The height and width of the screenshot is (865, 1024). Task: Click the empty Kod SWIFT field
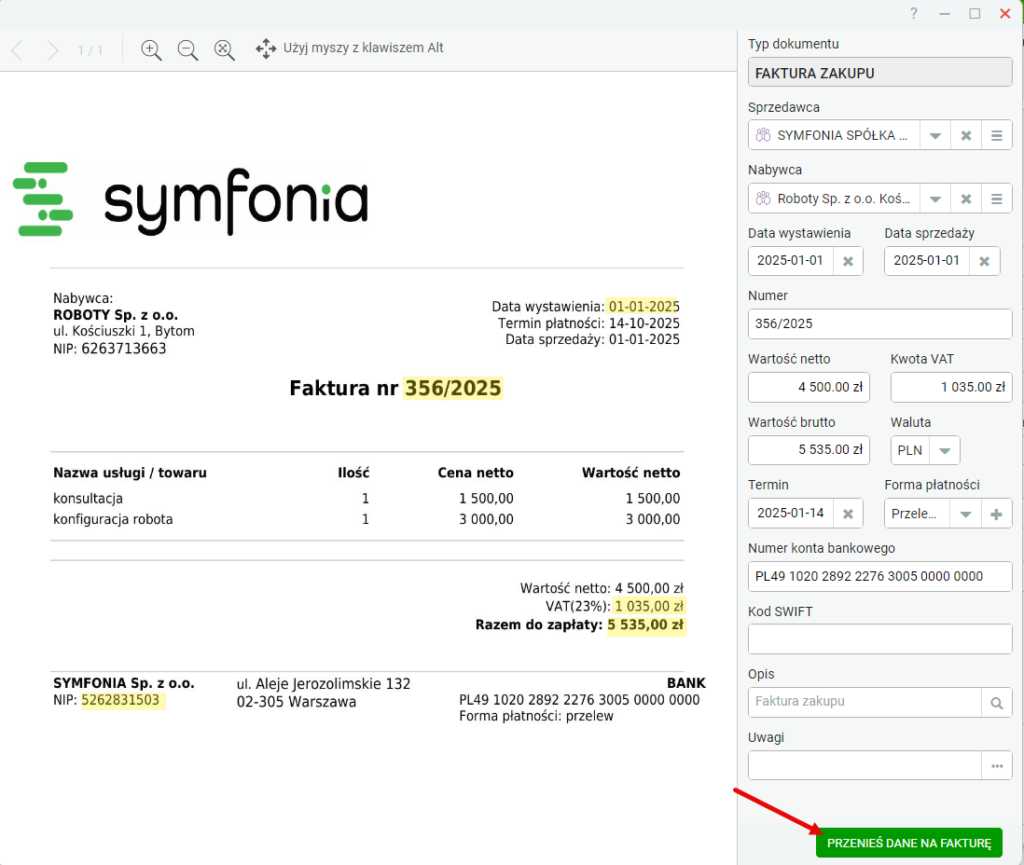point(880,639)
